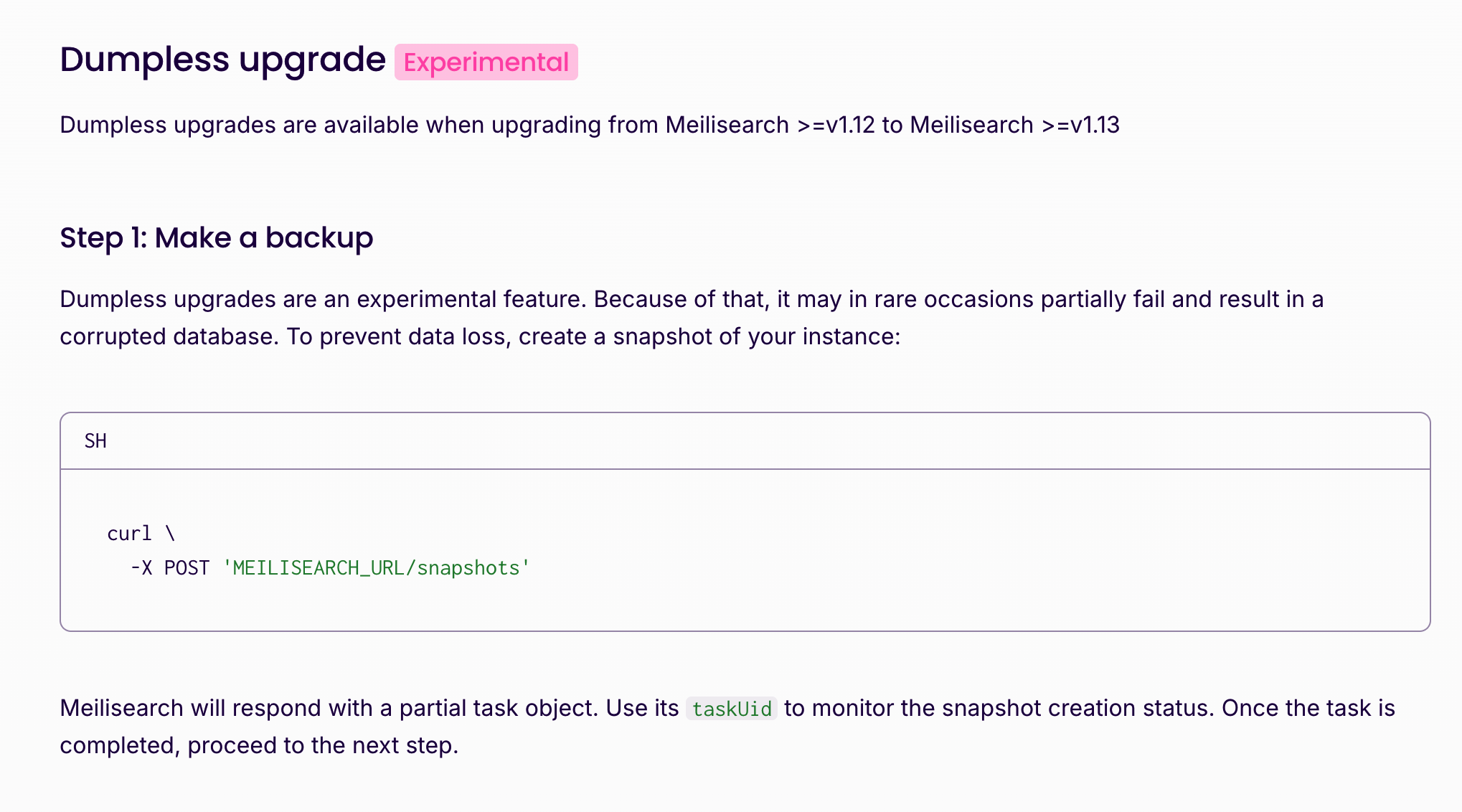
Task: Click the word 'Meilisearch' starting the last paragraph
Action: point(122,709)
